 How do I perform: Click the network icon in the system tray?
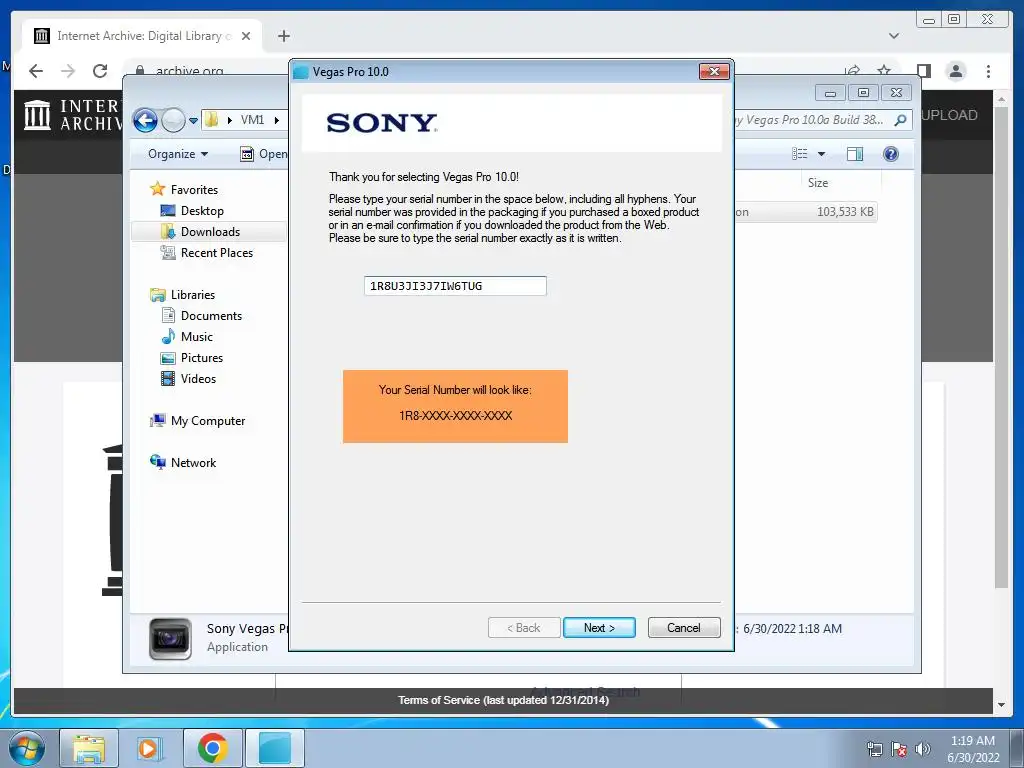(x=874, y=749)
